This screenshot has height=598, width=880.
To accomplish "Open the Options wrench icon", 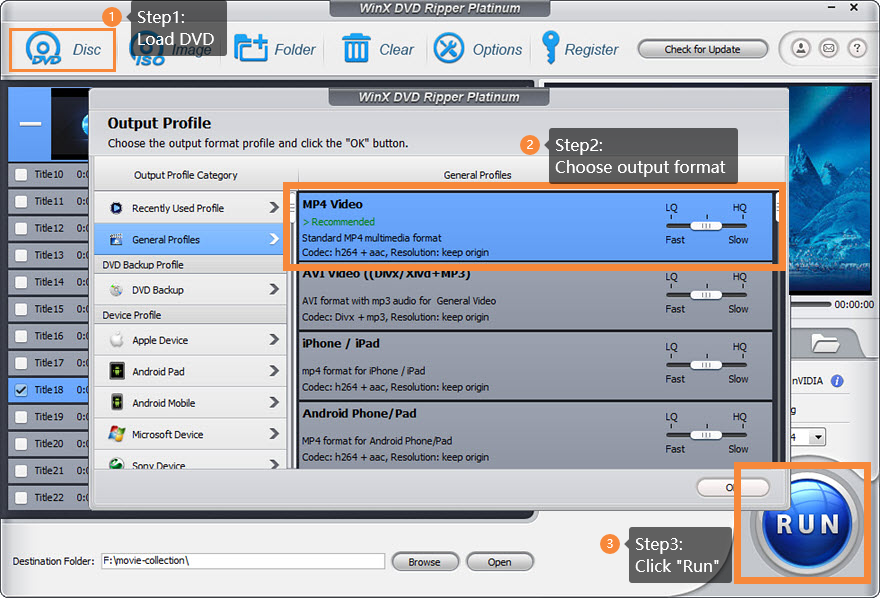I will 449,48.
